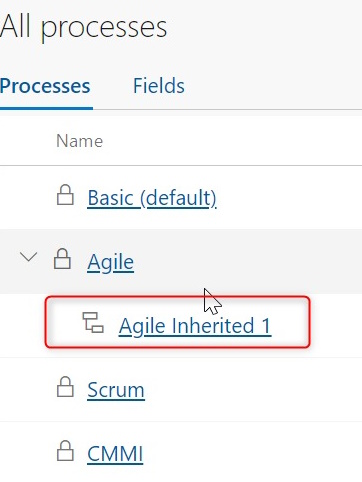Collapse the Agile process chevron

tap(28, 257)
